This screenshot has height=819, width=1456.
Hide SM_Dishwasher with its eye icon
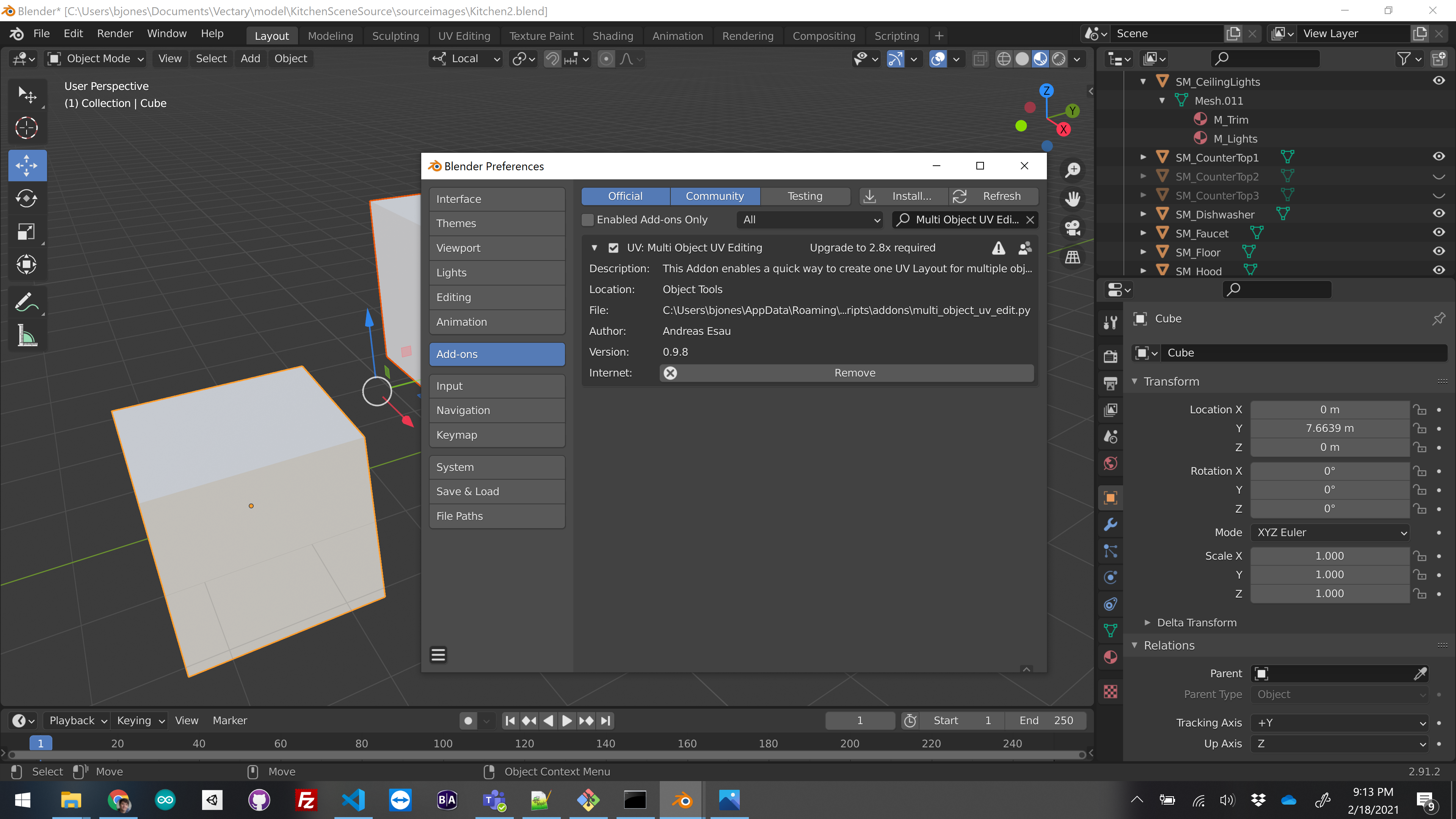click(1439, 213)
